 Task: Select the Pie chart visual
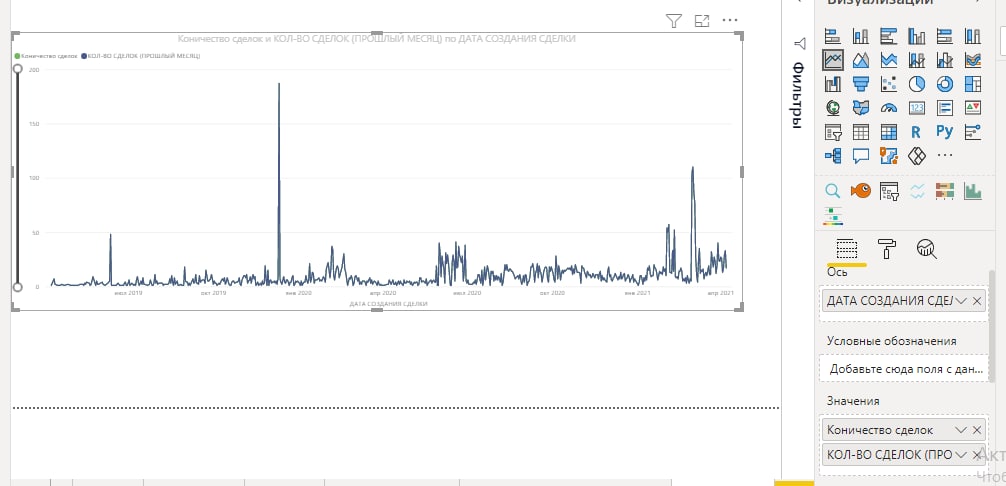click(917, 83)
